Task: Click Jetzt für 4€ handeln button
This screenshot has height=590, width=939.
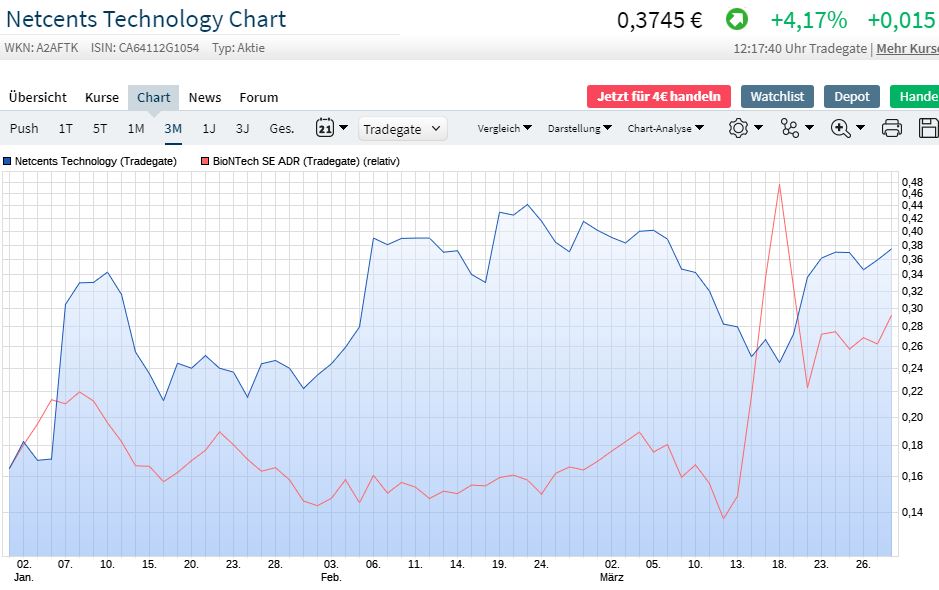Action: pos(659,96)
